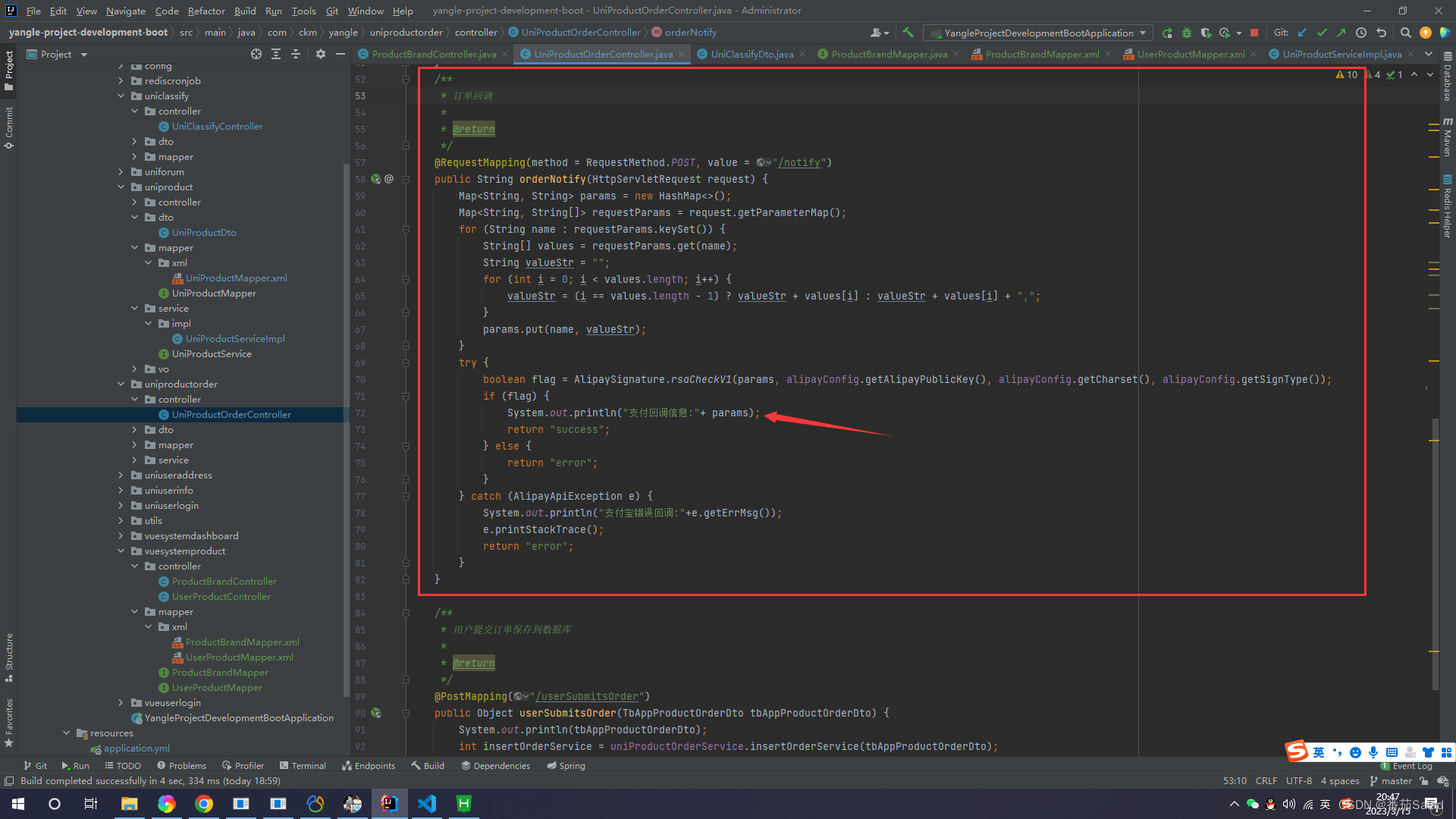
Task: Click gutter endpoint icon at line 90
Action: (x=376, y=713)
